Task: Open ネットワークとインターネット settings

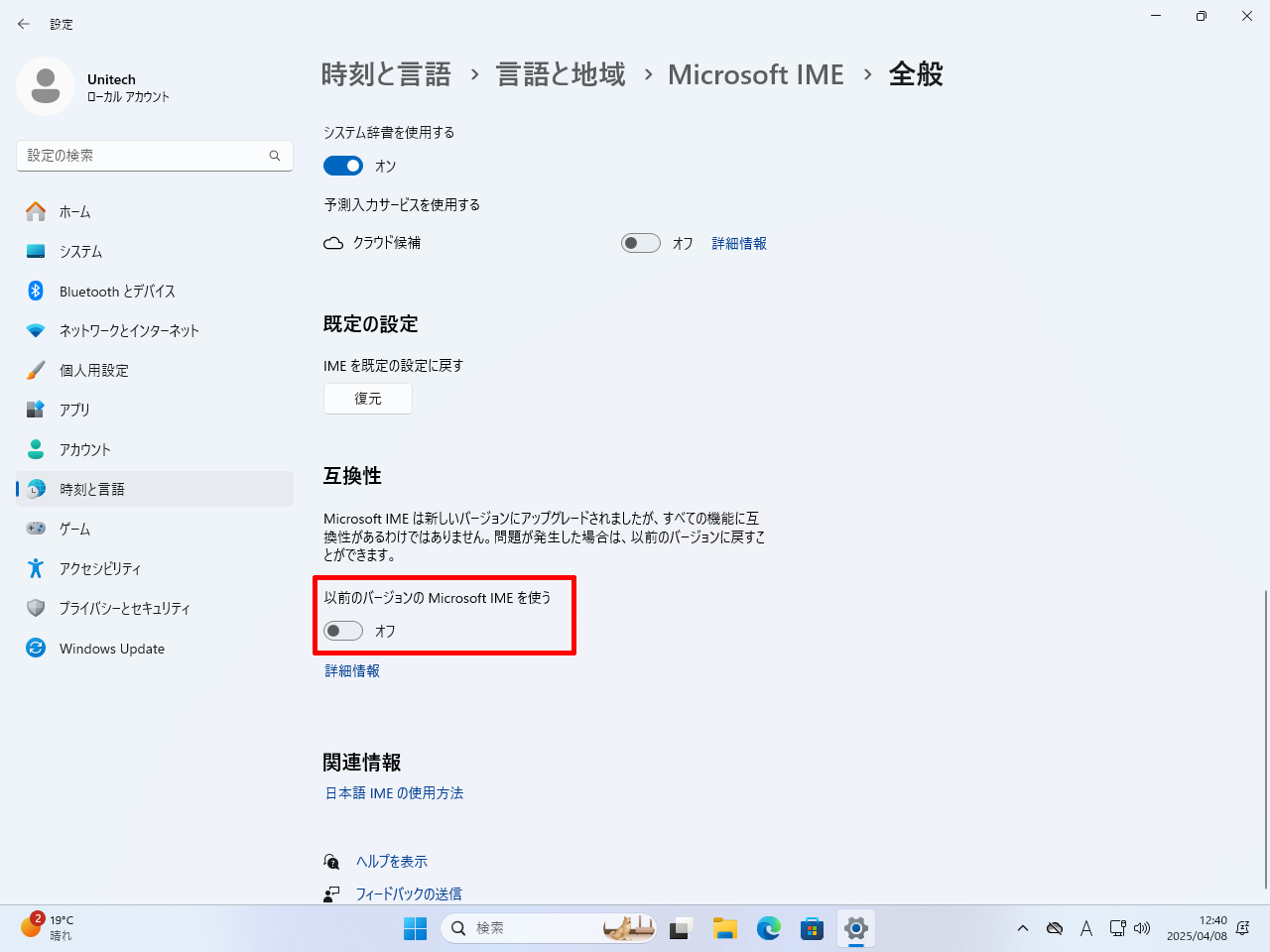Action: (x=155, y=330)
